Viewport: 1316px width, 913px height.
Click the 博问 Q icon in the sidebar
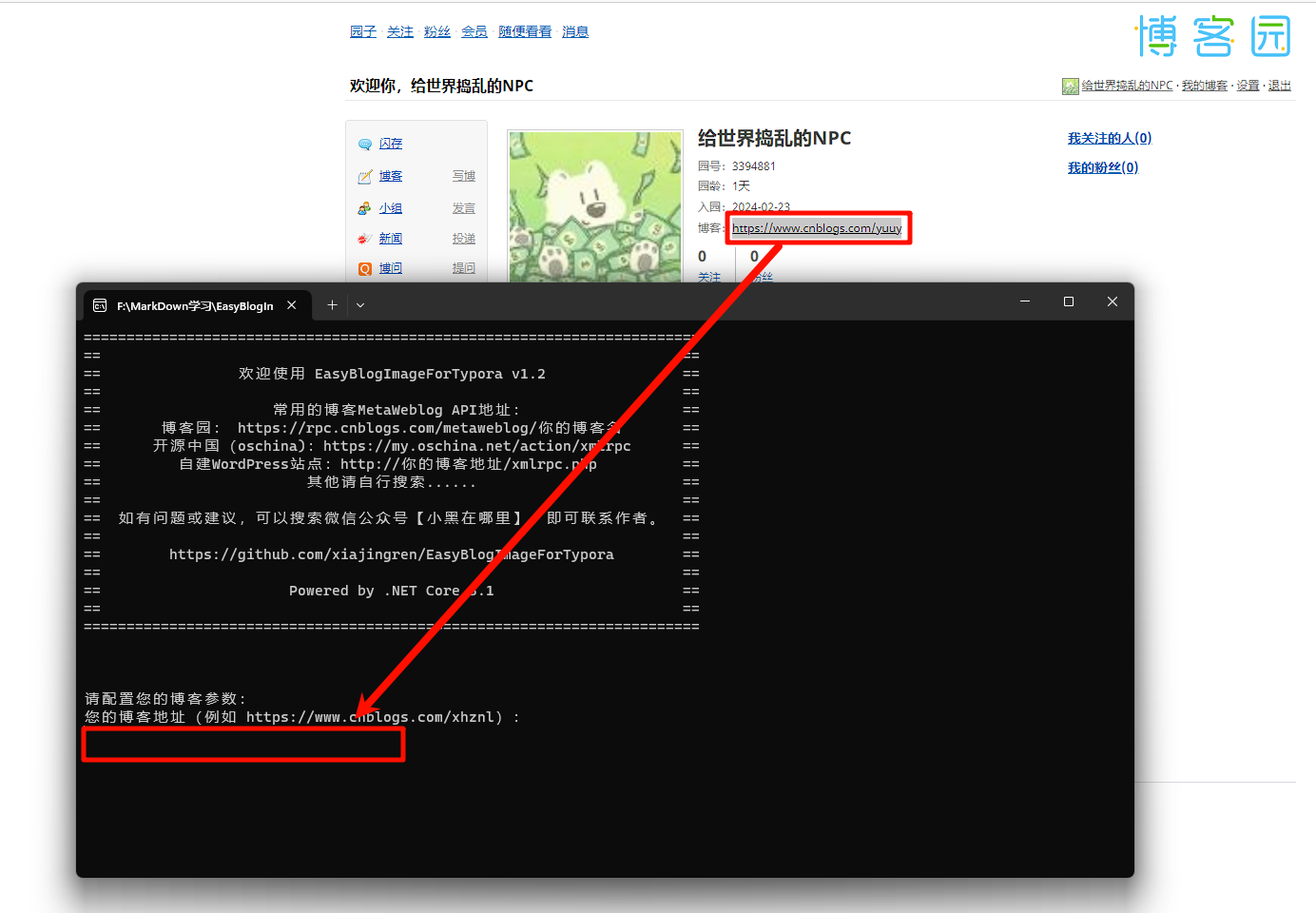coord(365,269)
